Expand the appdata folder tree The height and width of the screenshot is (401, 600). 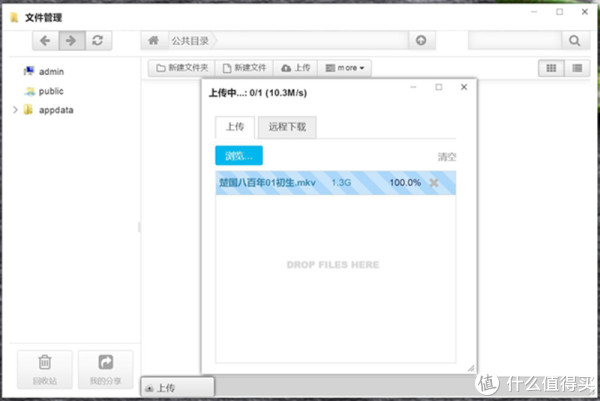click(15, 110)
